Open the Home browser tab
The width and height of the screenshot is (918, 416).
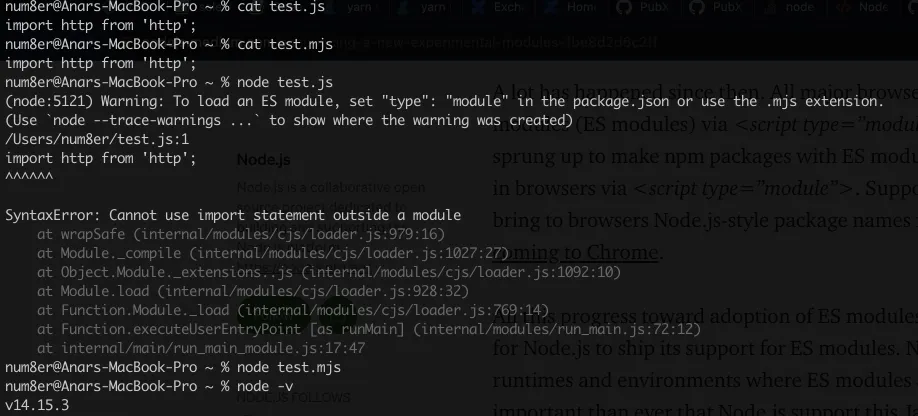(x=581, y=7)
